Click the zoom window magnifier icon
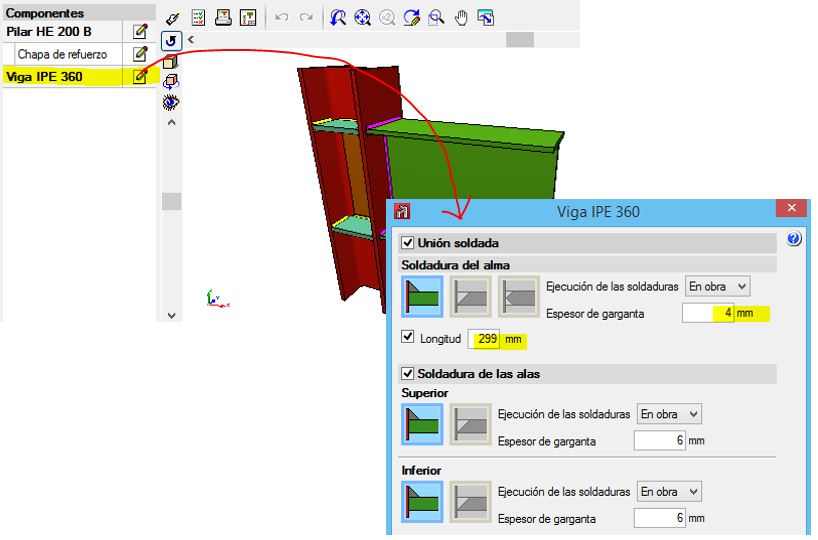This screenshot has width=818, height=540. click(x=436, y=18)
